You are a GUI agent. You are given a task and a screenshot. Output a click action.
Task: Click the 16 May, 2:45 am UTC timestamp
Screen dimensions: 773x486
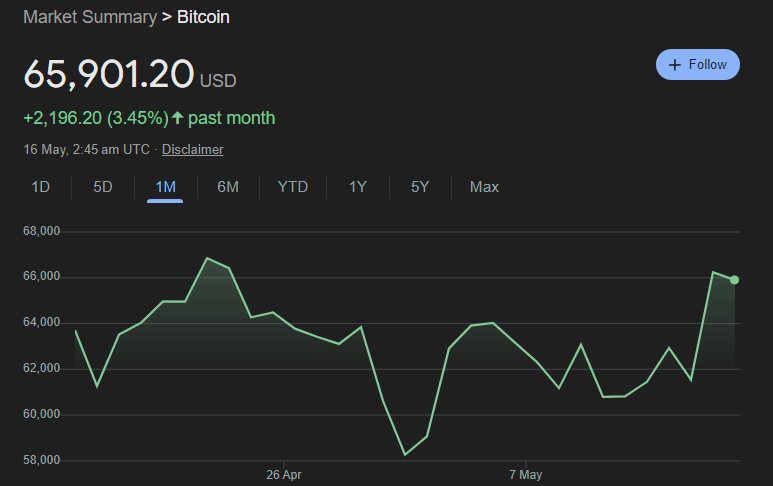[86, 149]
